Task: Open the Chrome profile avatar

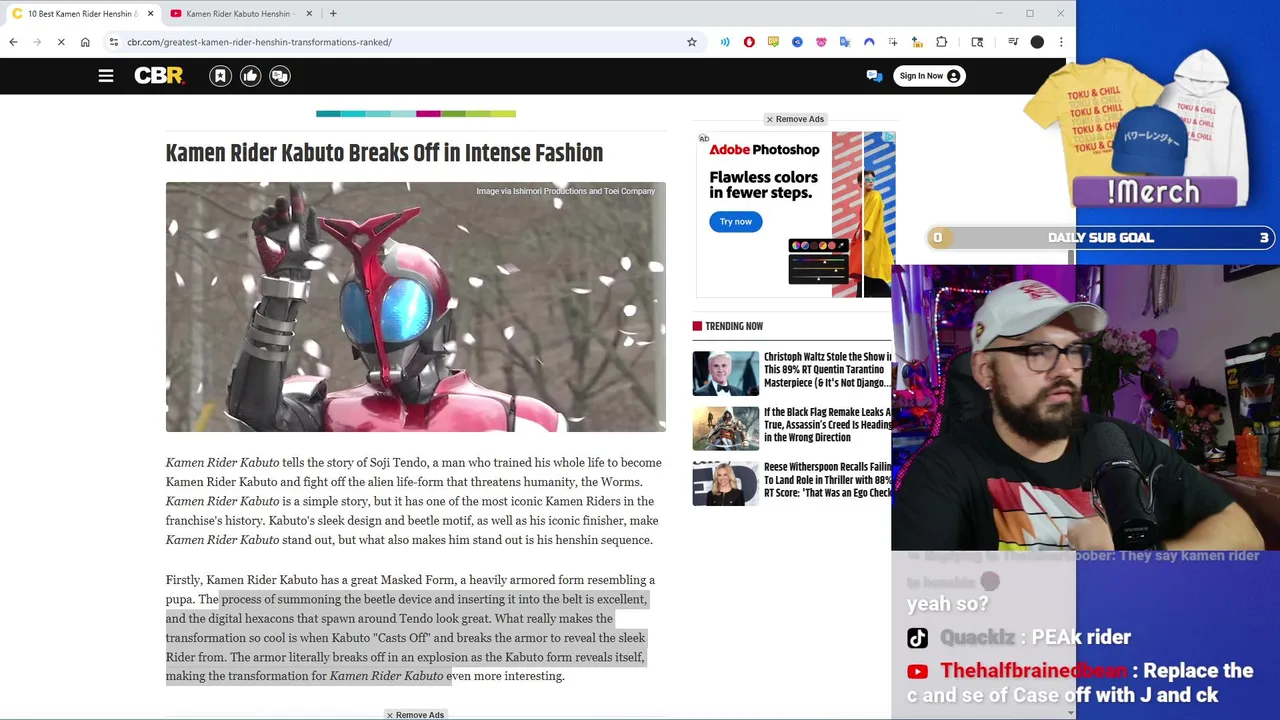Action: point(1037,42)
